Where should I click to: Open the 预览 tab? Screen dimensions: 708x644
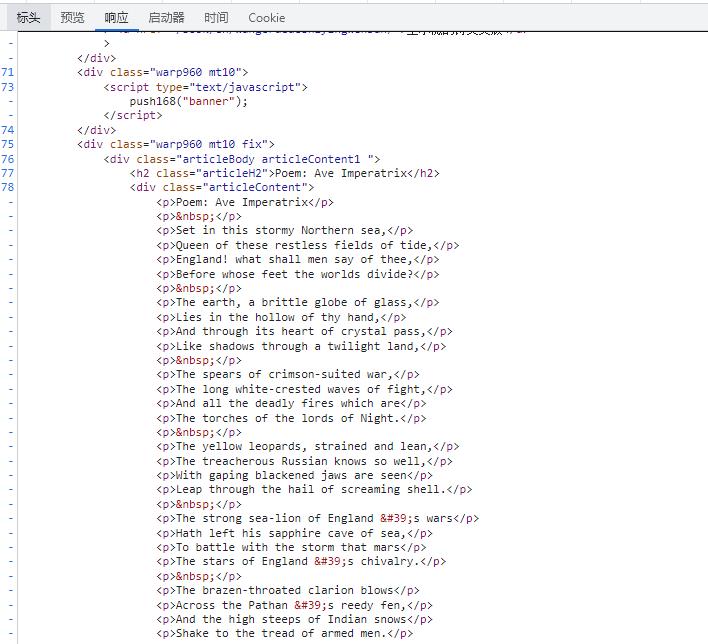pyautogui.click(x=72, y=18)
